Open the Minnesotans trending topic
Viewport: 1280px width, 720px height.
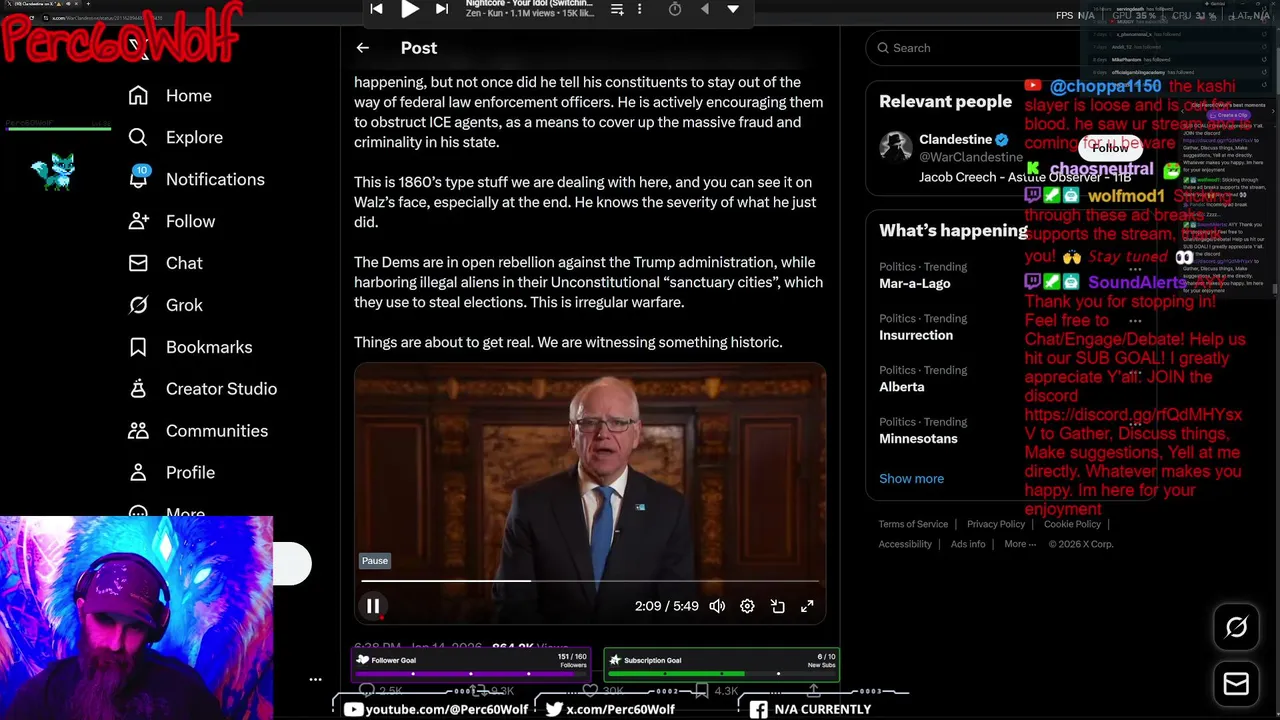[918, 439]
